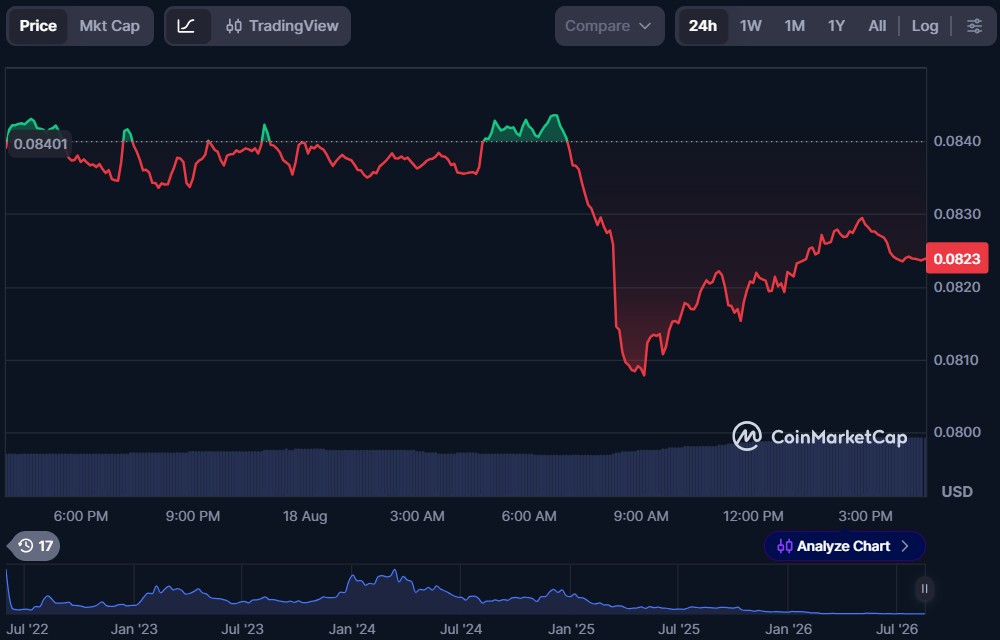The width and height of the screenshot is (1000, 640).
Task: Click the 6:00 PM time axis label
Action: pos(80,516)
